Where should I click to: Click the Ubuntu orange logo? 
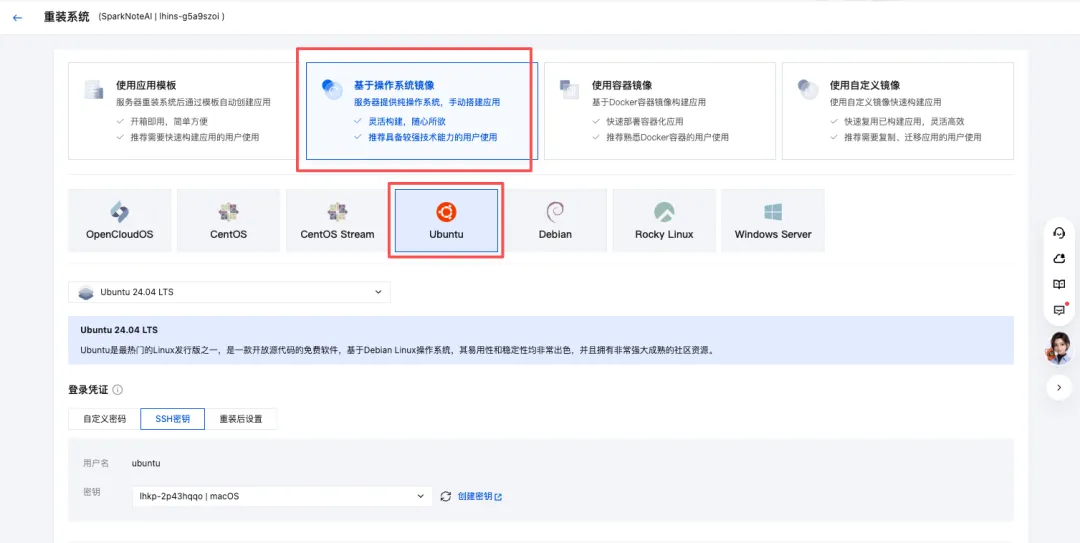pyautogui.click(x=446, y=212)
